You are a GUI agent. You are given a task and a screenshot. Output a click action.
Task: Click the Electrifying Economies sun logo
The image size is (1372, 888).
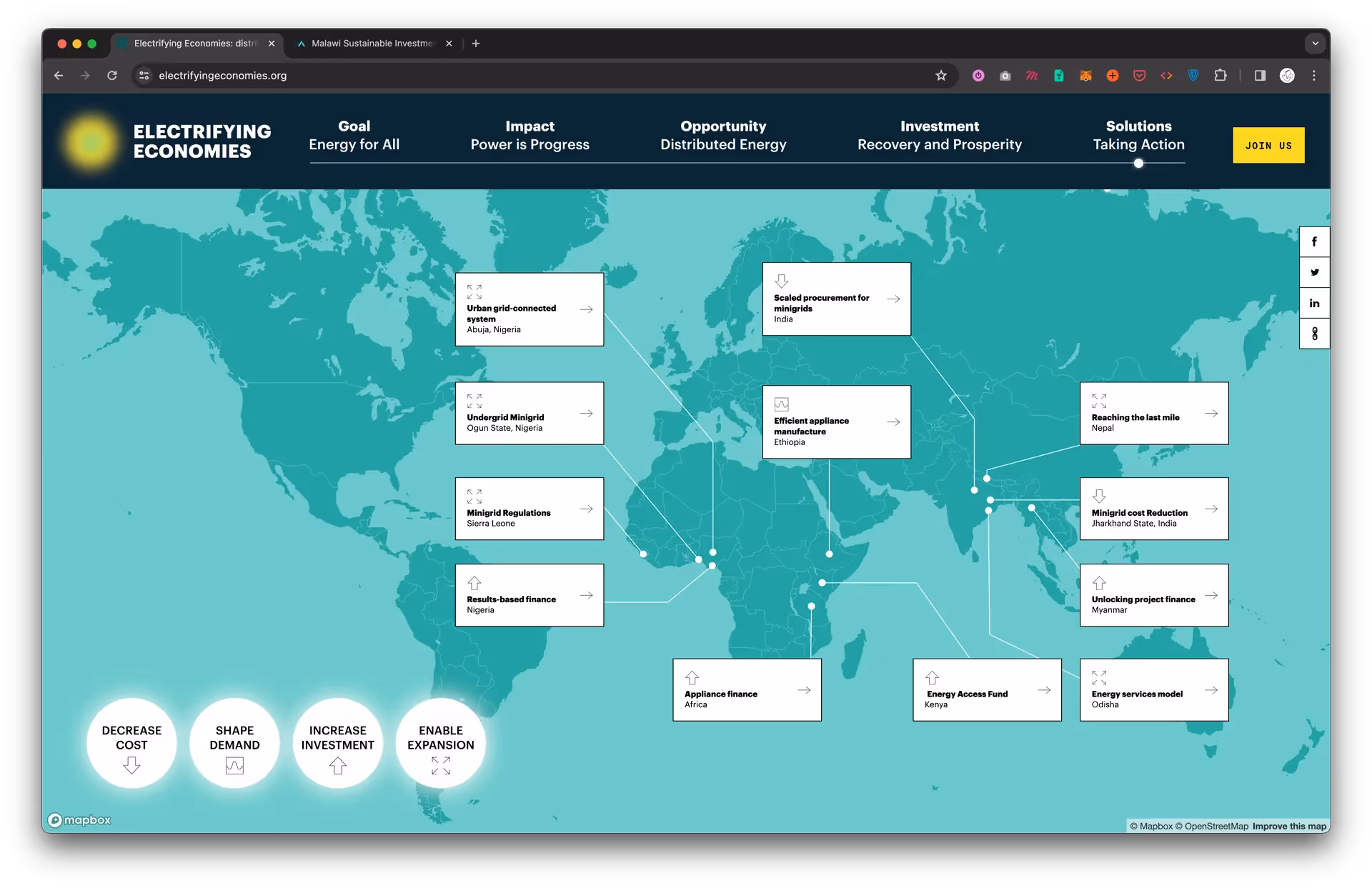tap(91, 141)
